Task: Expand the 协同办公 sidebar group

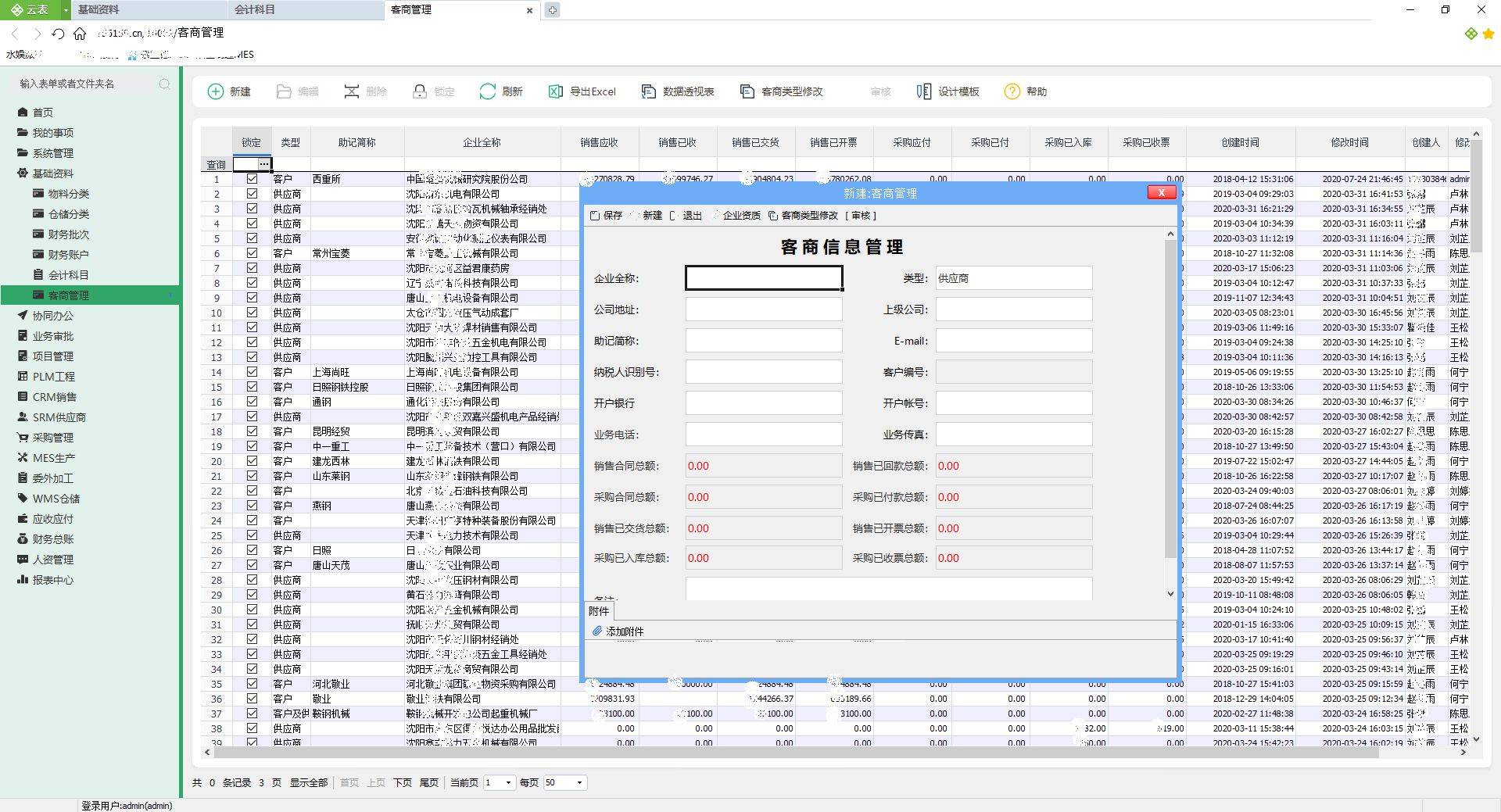Action: coord(52,316)
